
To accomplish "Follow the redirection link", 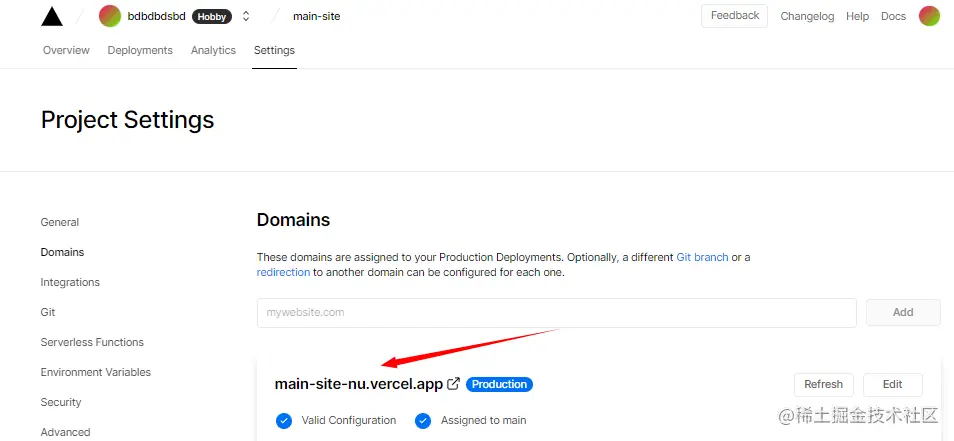I will [x=283, y=272].
